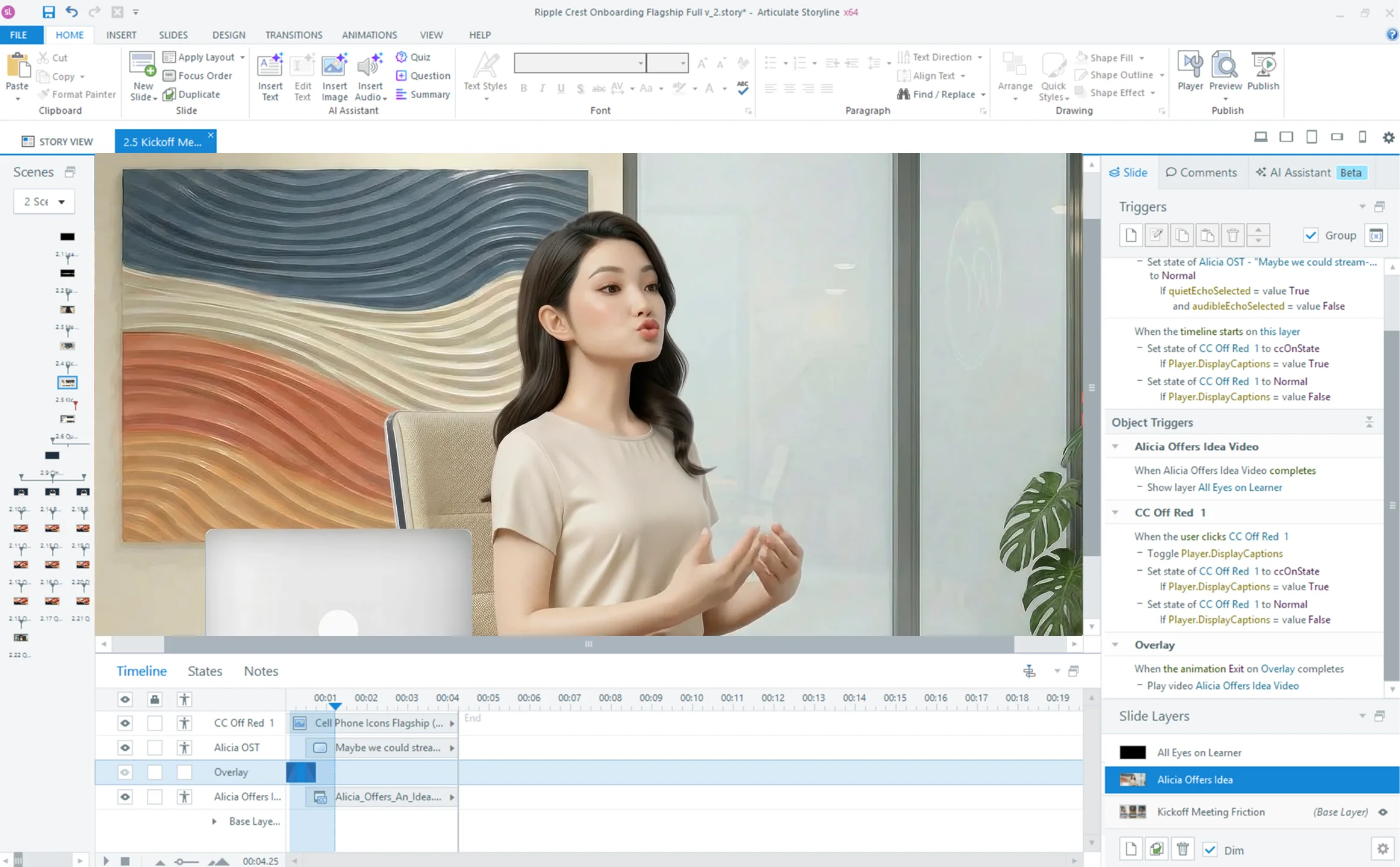Viewport: 1400px width, 867px height.
Task: Delete the selected trigger with trash icon
Action: (1233, 235)
